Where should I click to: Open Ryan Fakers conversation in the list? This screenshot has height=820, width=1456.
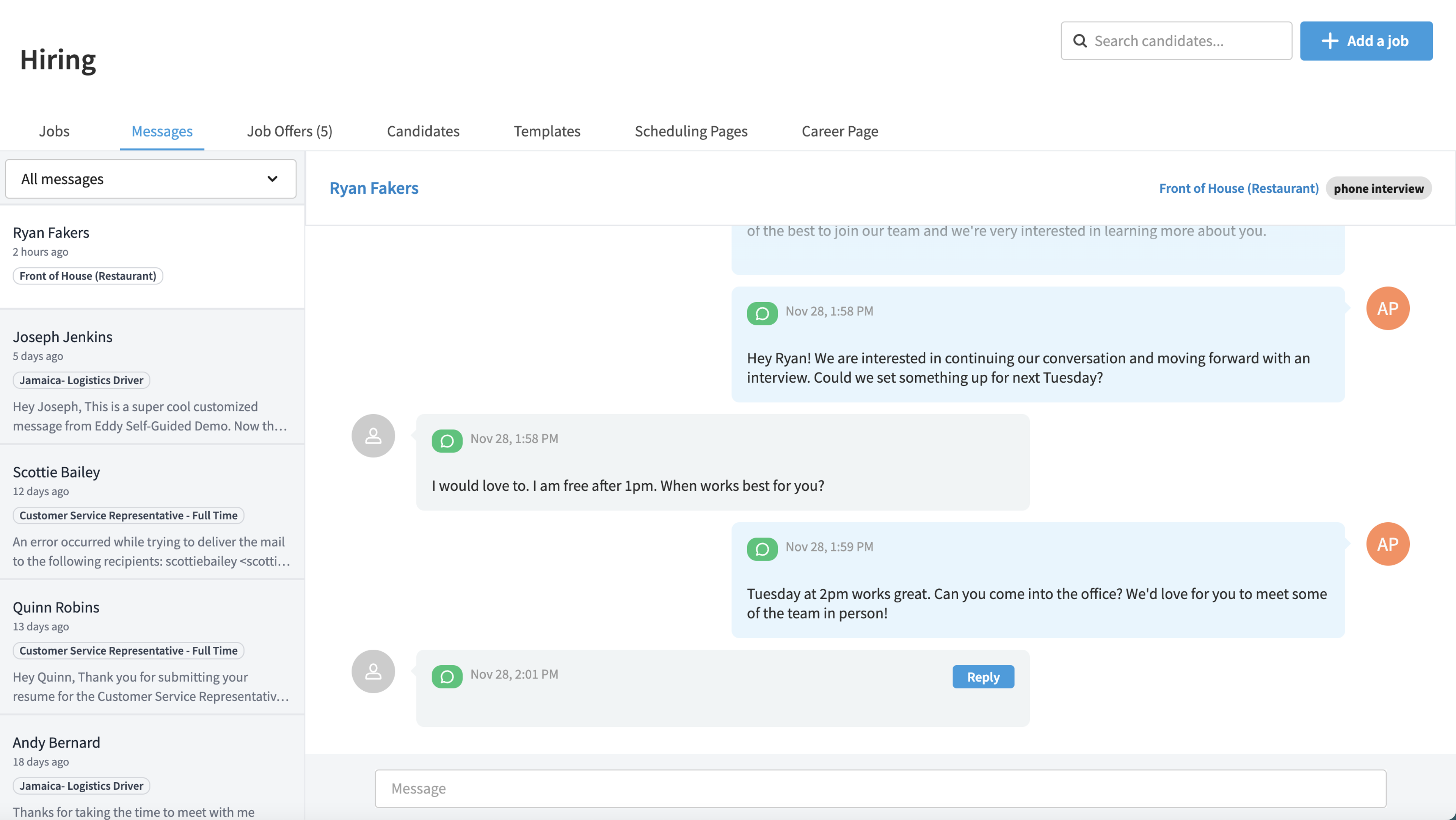click(x=152, y=257)
